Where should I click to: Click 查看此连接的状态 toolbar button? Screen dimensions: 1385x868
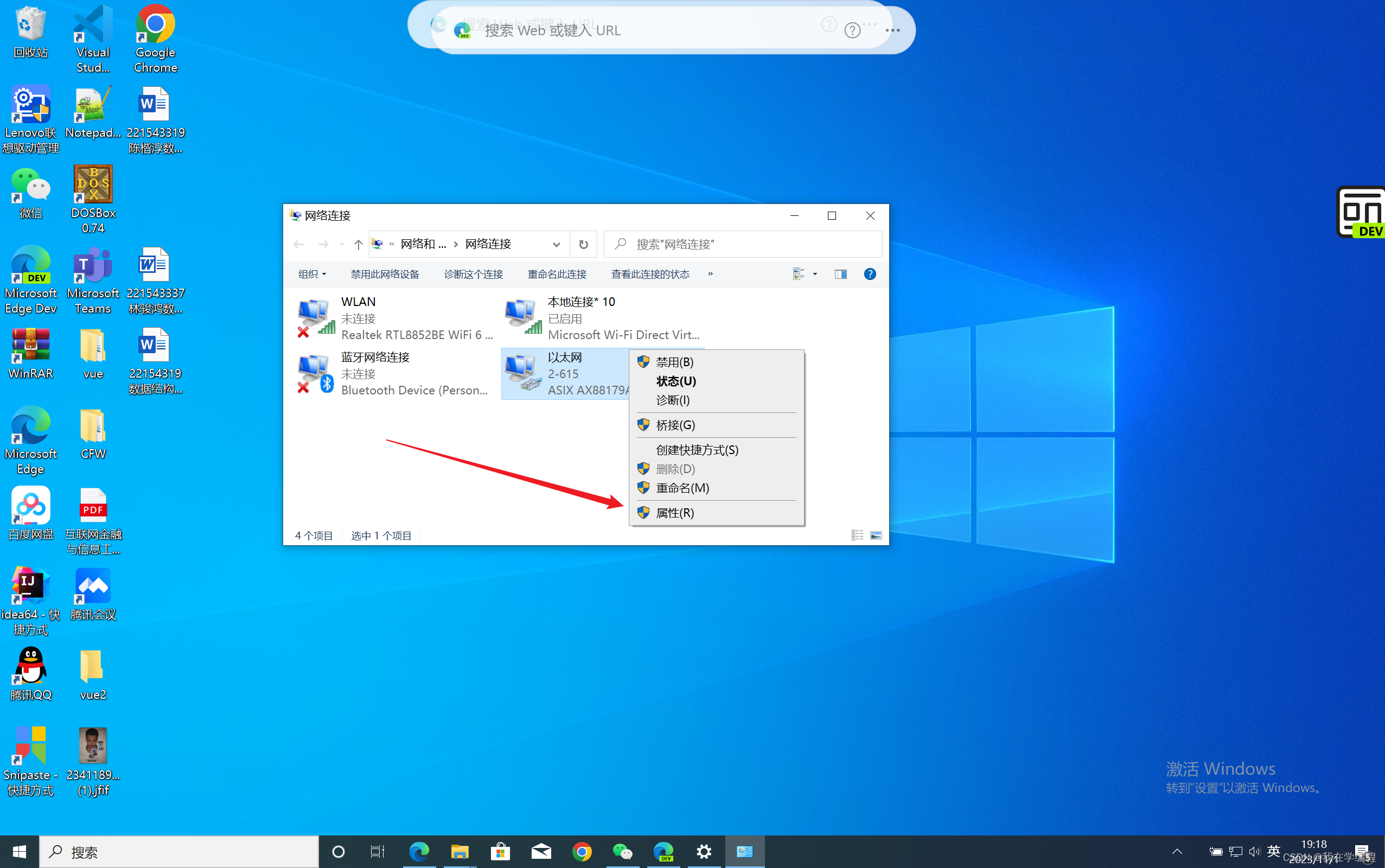[x=650, y=274]
